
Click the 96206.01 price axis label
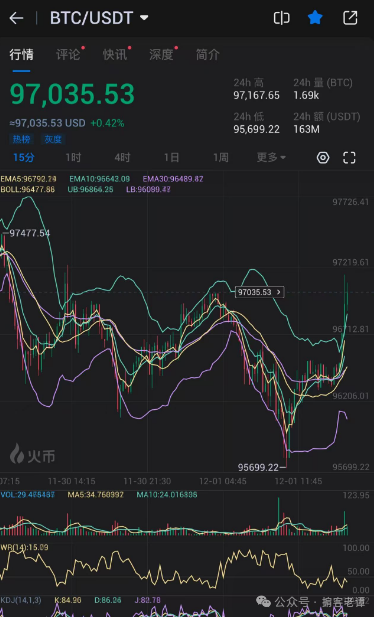click(x=351, y=396)
